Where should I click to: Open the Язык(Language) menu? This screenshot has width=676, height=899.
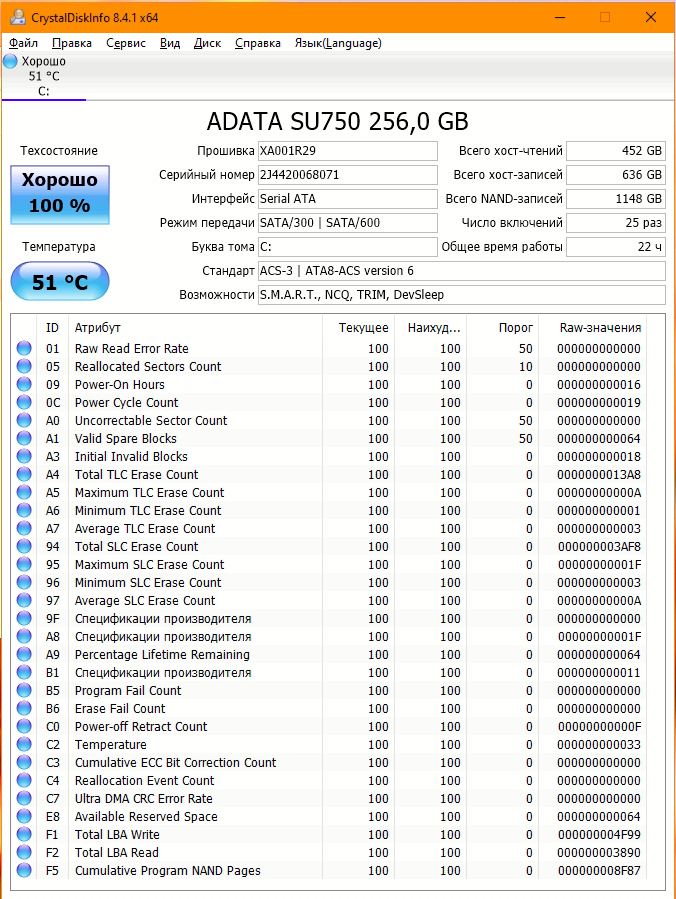(338, 43)
